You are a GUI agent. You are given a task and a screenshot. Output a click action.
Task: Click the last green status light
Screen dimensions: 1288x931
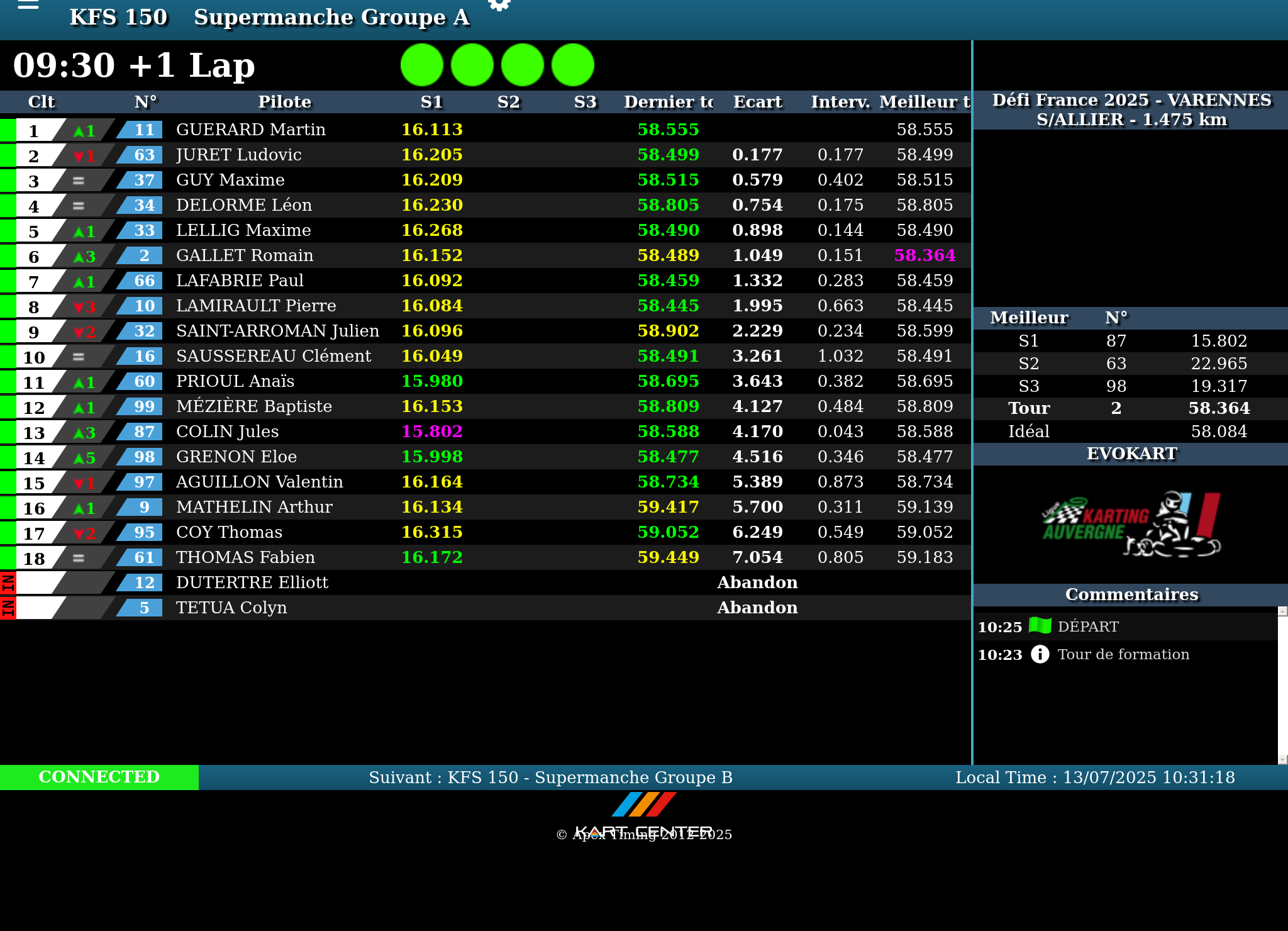tap(573, 65)
